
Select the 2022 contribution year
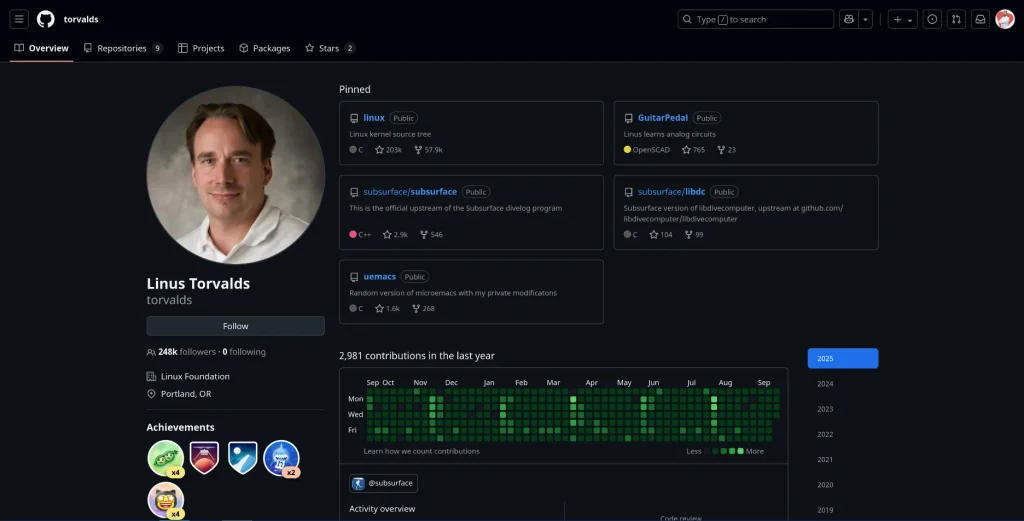842,435
